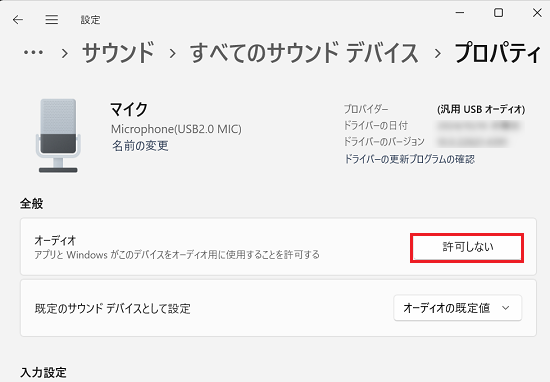This screenshot has height=382, width=550.
Task: Go back using the arrow icon
Action: coord(18,20)
